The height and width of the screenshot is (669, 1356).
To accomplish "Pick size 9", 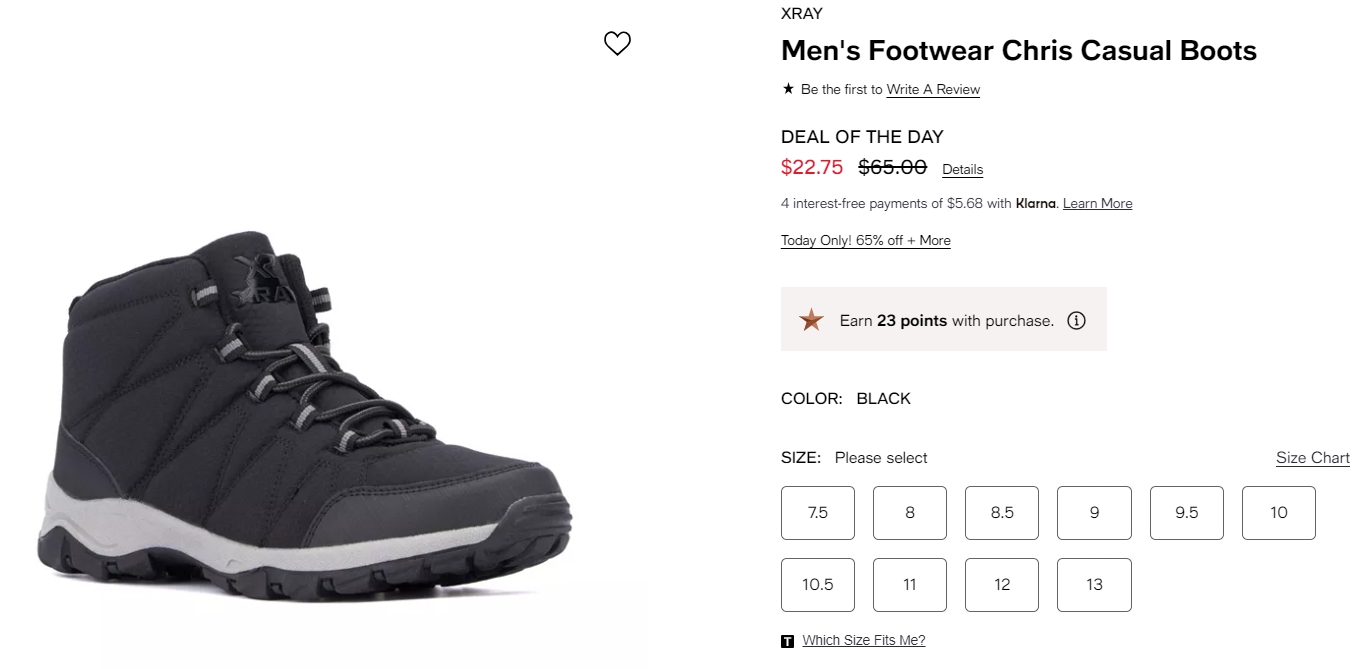I will coord(1094,513).
